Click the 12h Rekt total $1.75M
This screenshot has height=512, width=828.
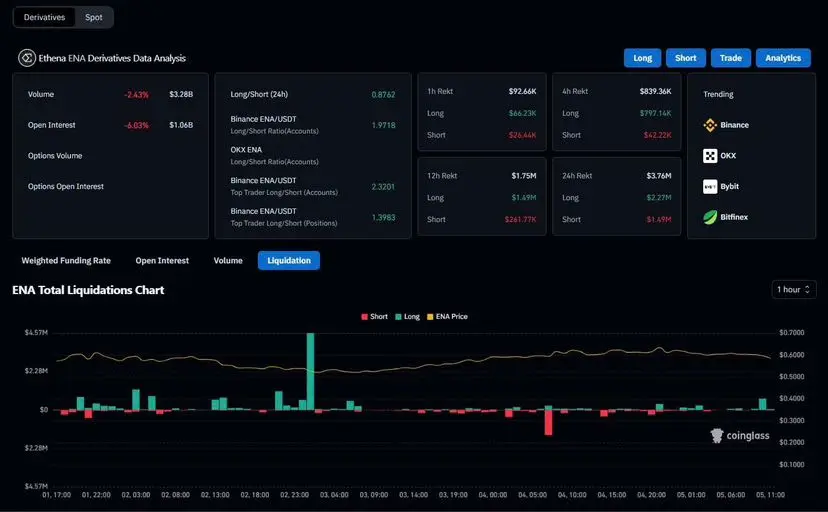tap(524, 176)
